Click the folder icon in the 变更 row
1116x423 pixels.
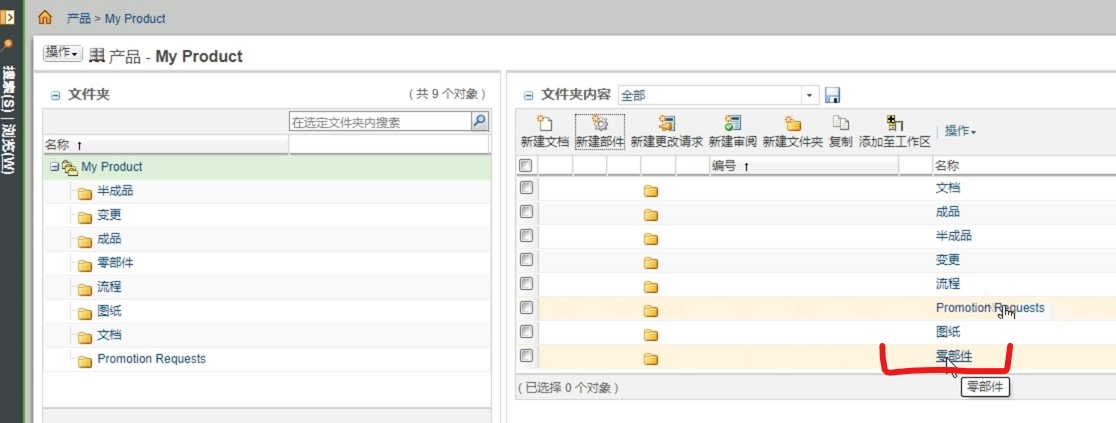(x=651, y=263)
